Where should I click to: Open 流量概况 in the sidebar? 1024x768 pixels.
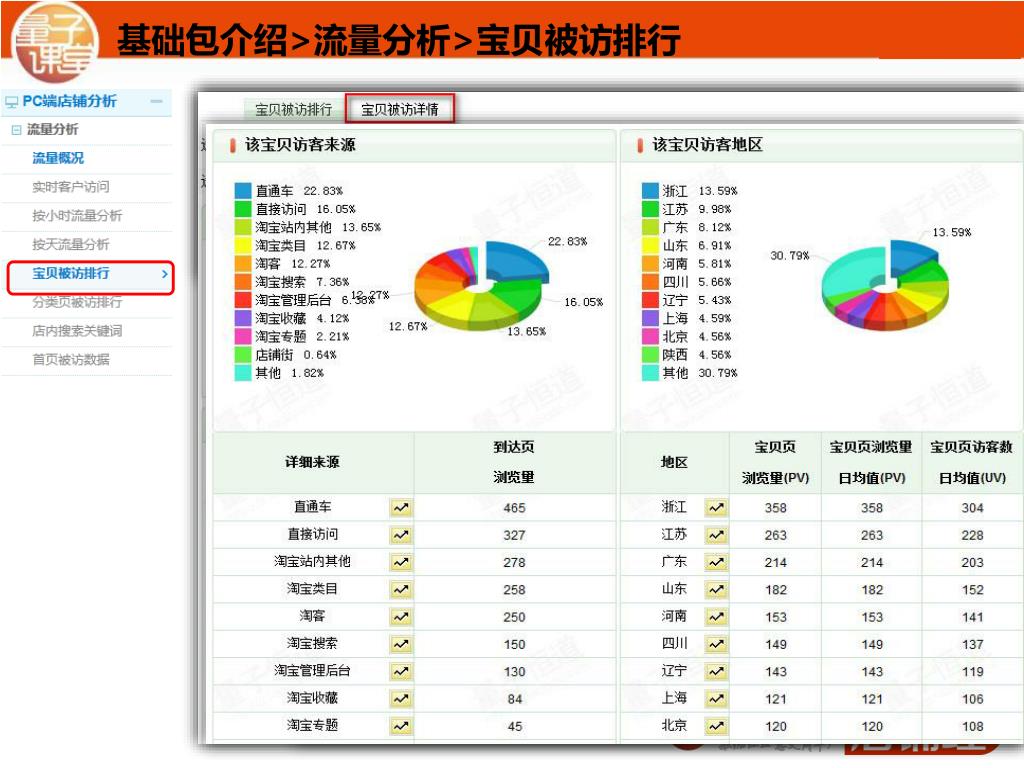point(58,159)
